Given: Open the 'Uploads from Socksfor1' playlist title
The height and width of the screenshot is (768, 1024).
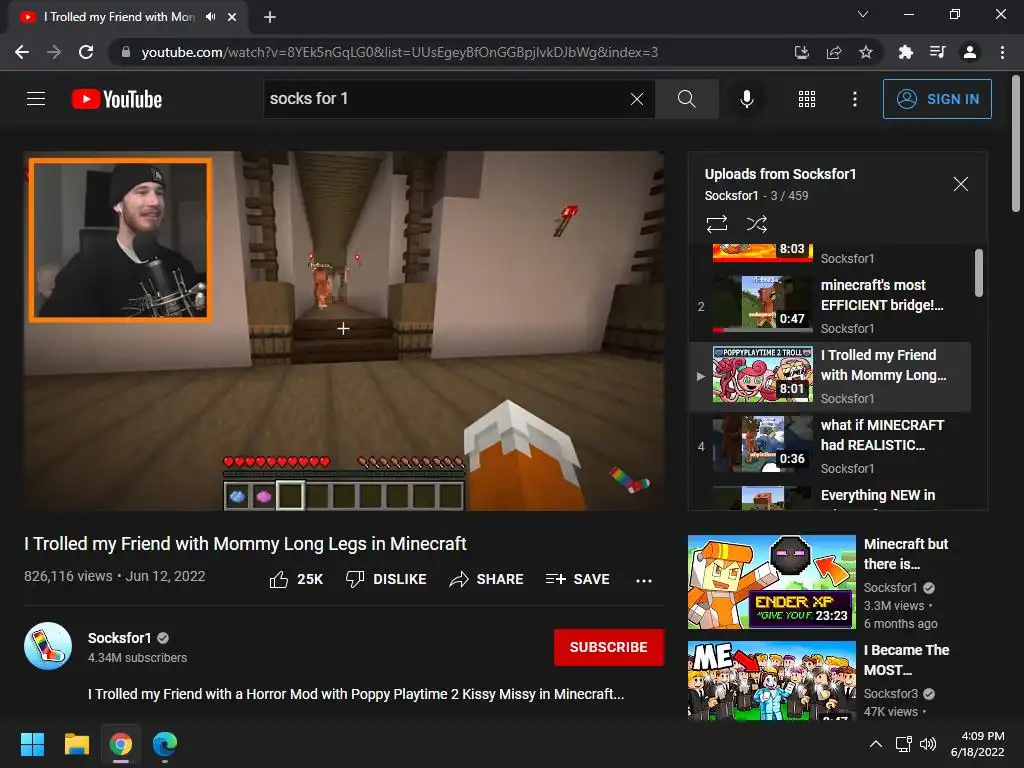Looking at the screenshot, I should point(780,174).
